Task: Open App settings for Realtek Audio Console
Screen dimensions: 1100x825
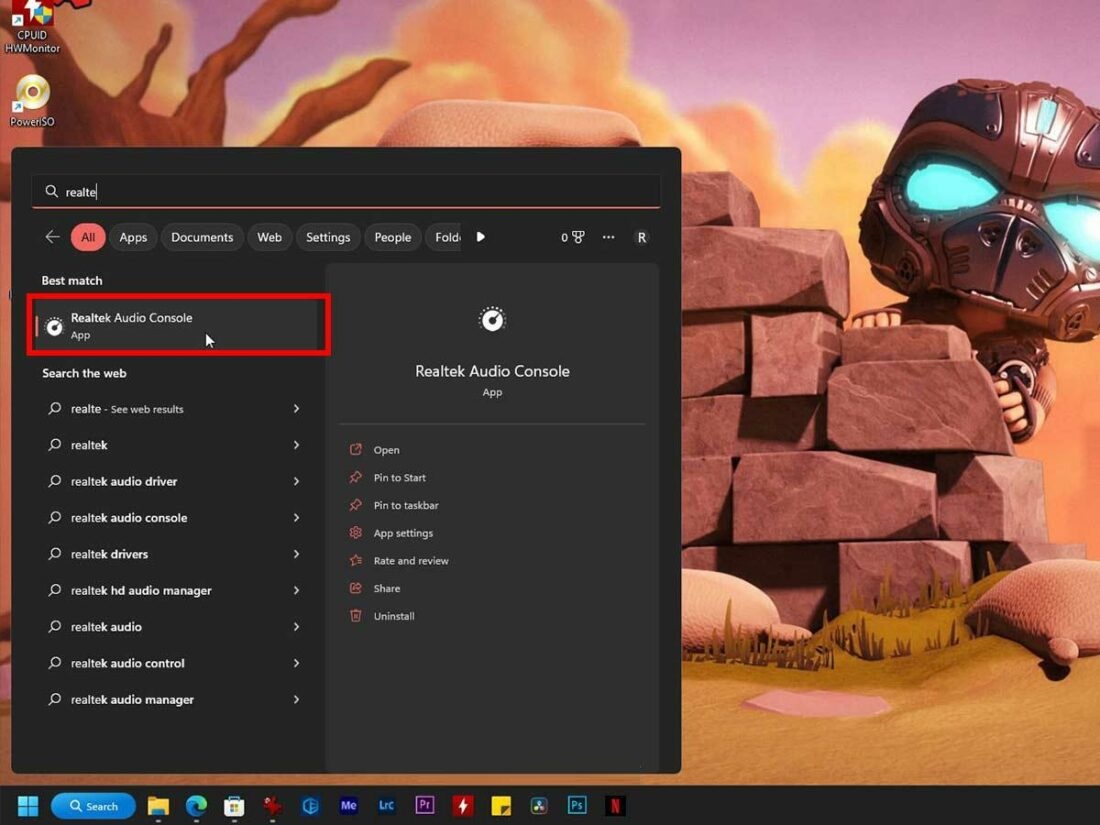Action: (x=403, y=533)
